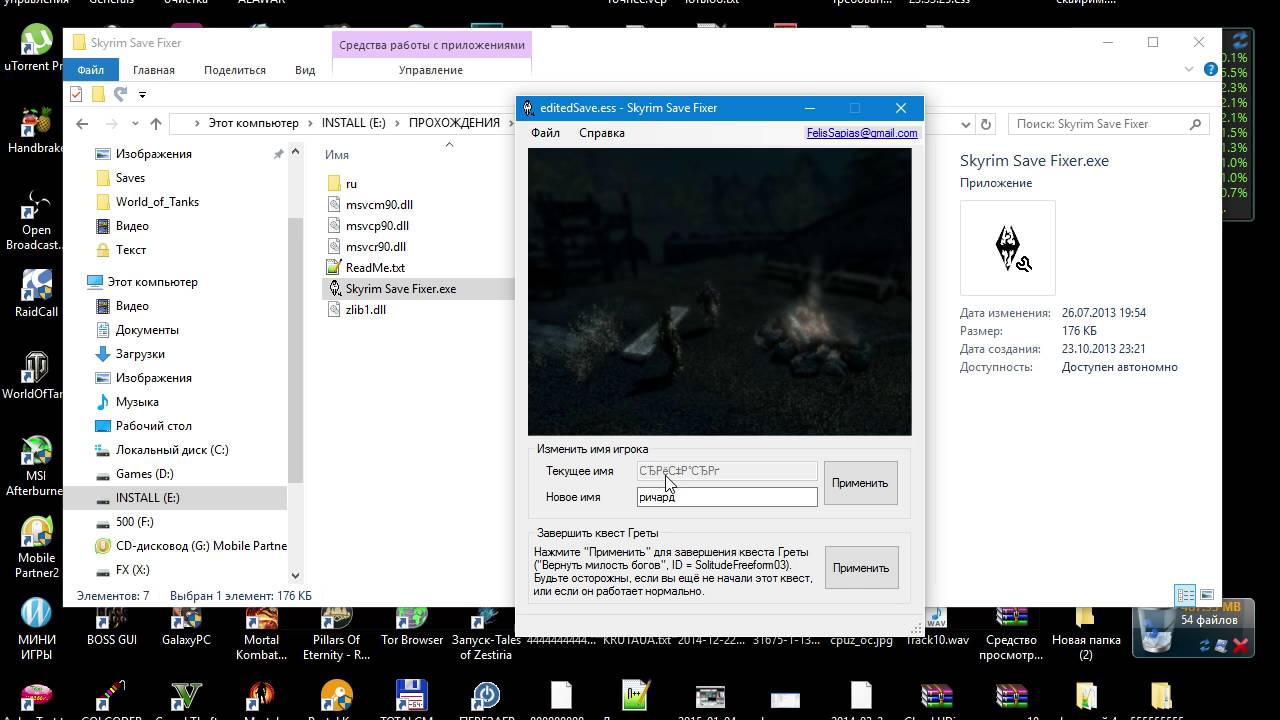This screenshot has width=1280, height=720.
Task: Open the Open Broadcaster desktop shortcut
Action: coord(36,221)
